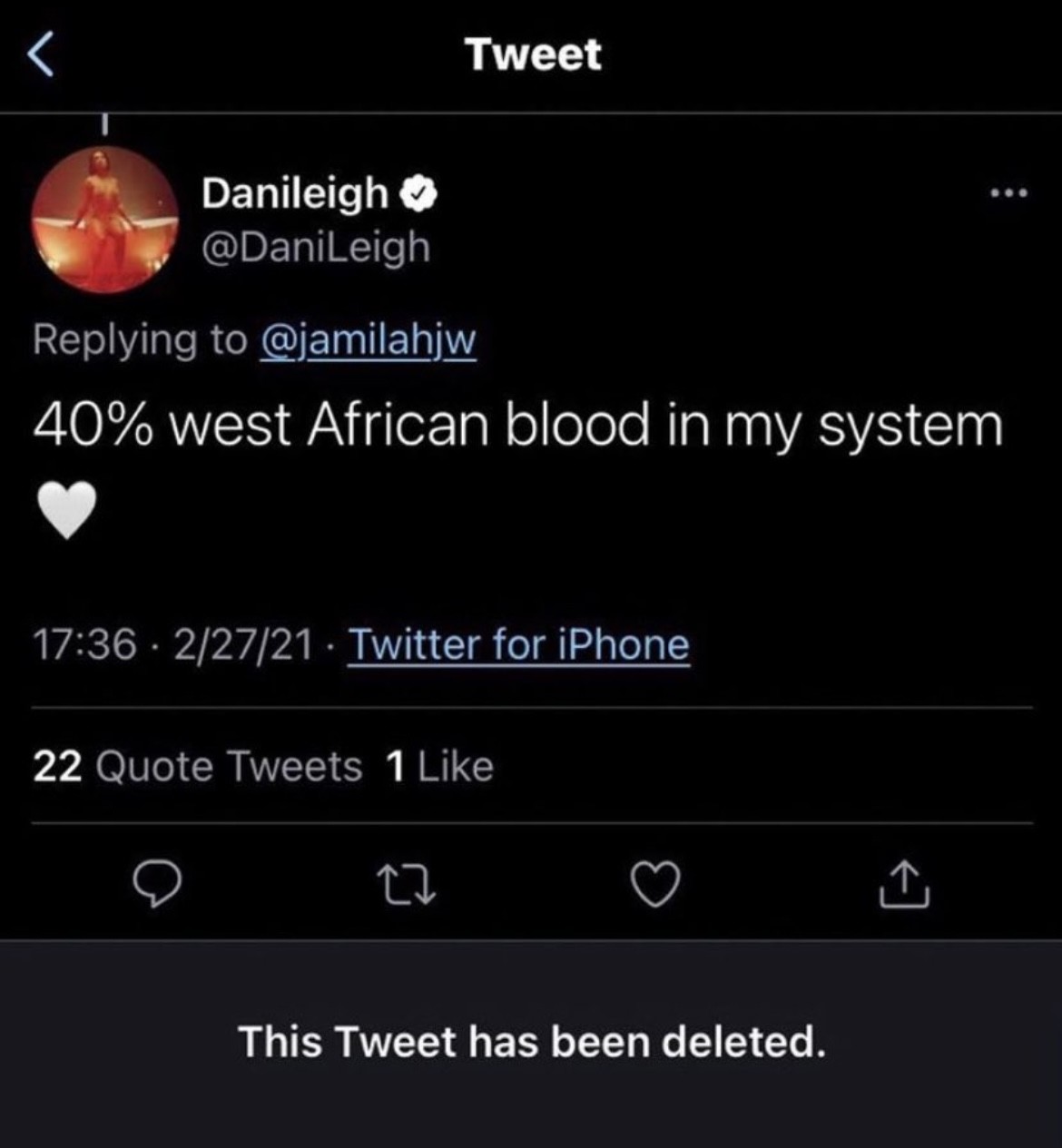Viewport: 1062px width, 1148px height.
Task: Open the @jamilahjw mention link
Action: coord(368,340)
